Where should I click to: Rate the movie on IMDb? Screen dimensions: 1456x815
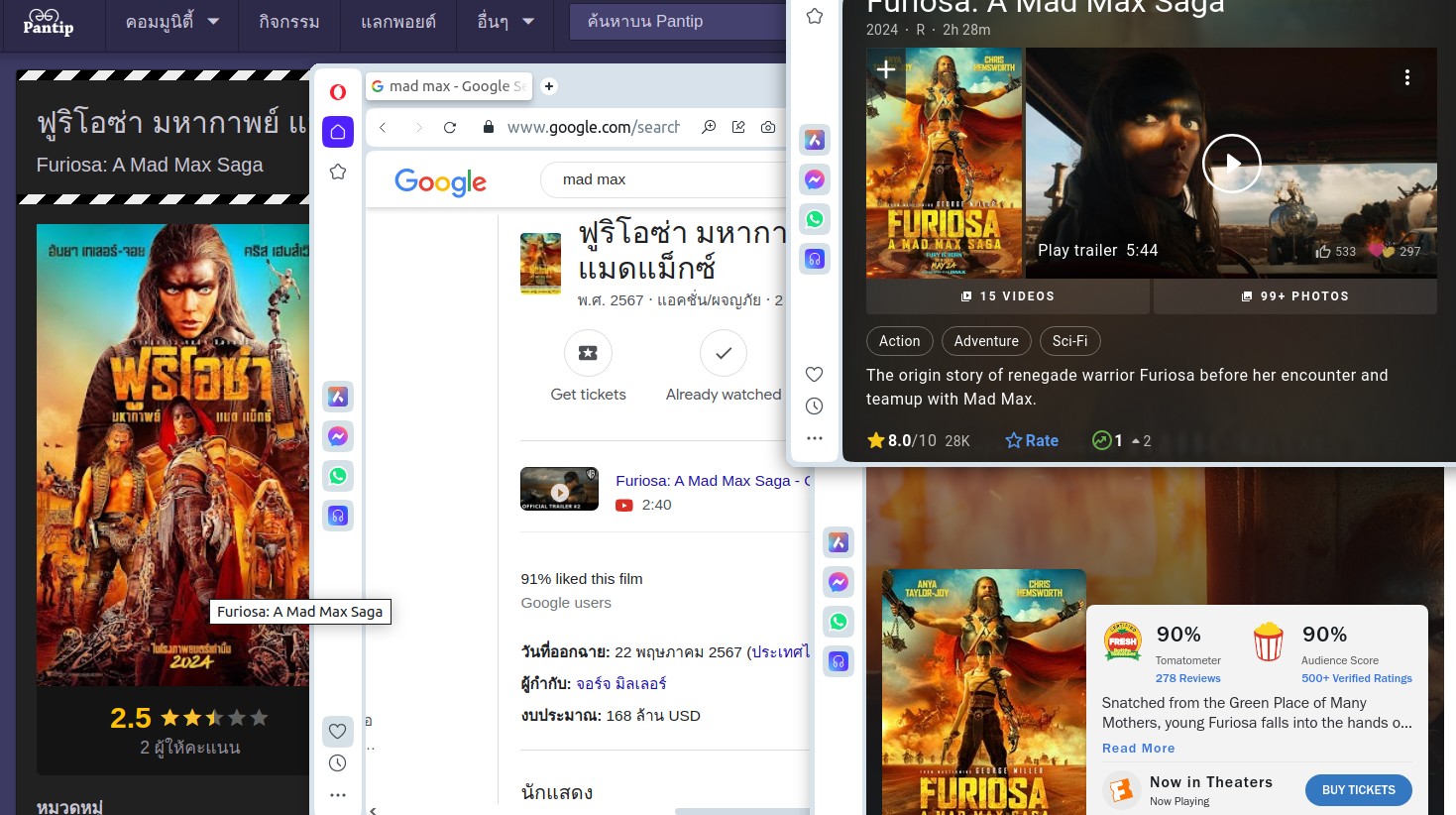1032,440
